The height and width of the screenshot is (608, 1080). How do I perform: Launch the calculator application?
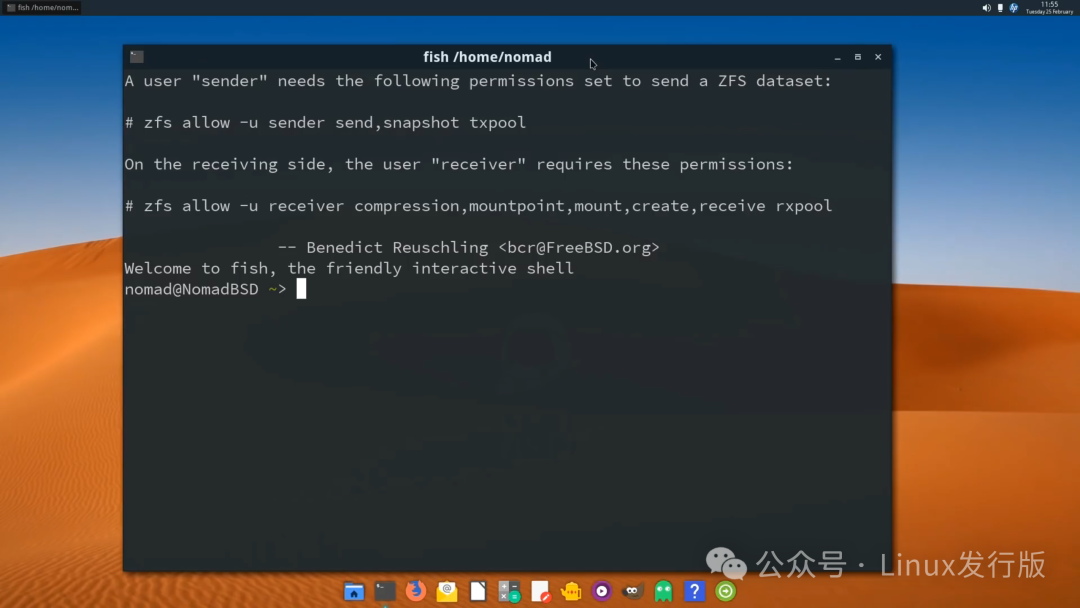[x=508, y=590]
